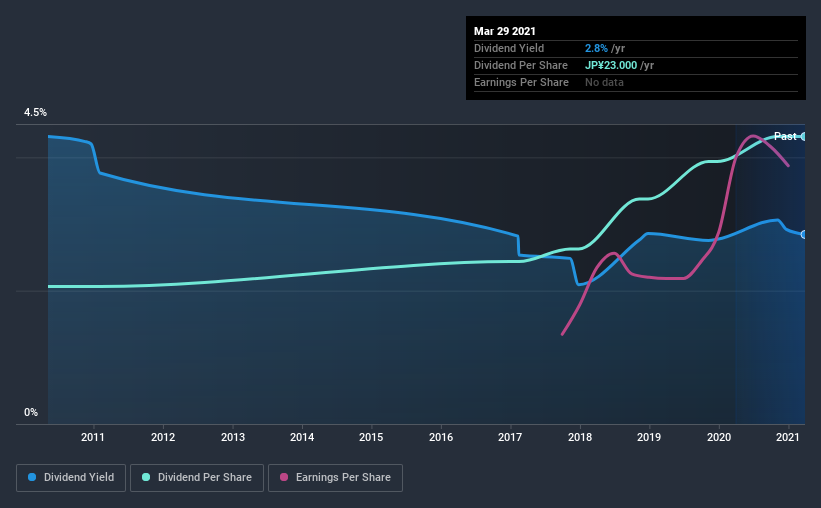This screenshot has width=821, height=508.
Task: Select the 2018 x-axis label
Action: [x=580, y=437]
